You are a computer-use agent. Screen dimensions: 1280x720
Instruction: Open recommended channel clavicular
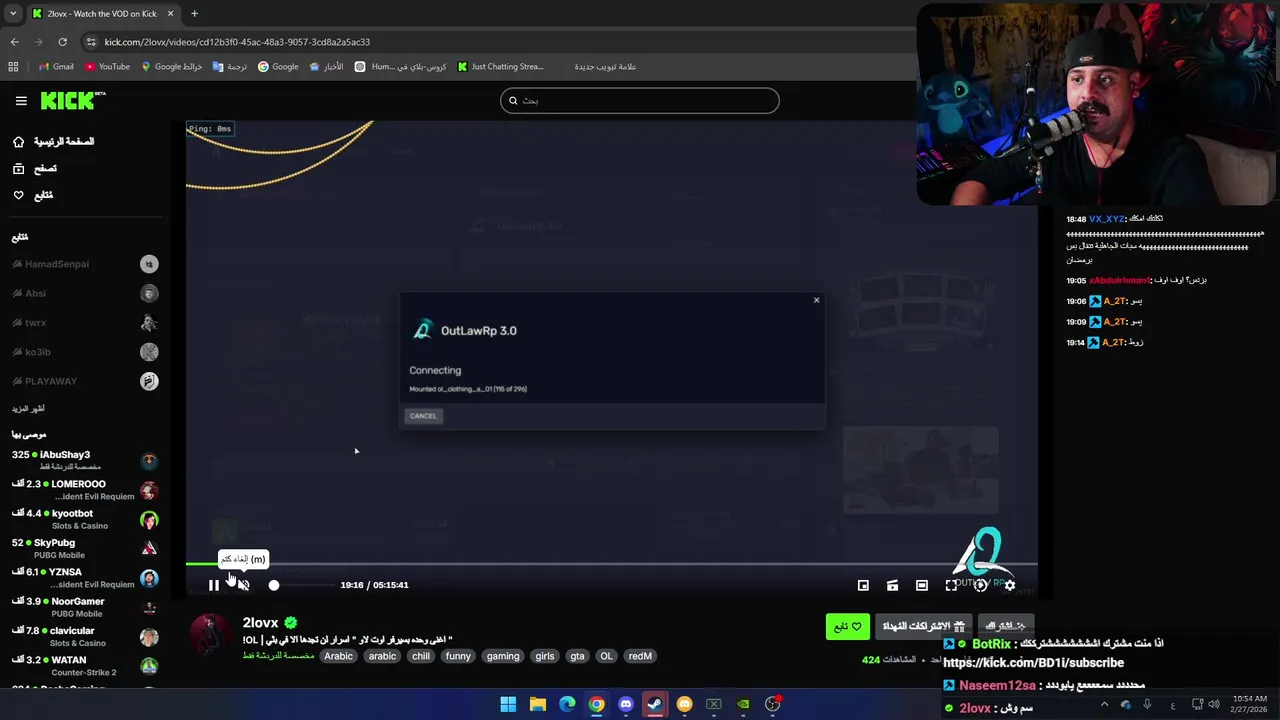(85, 636)
